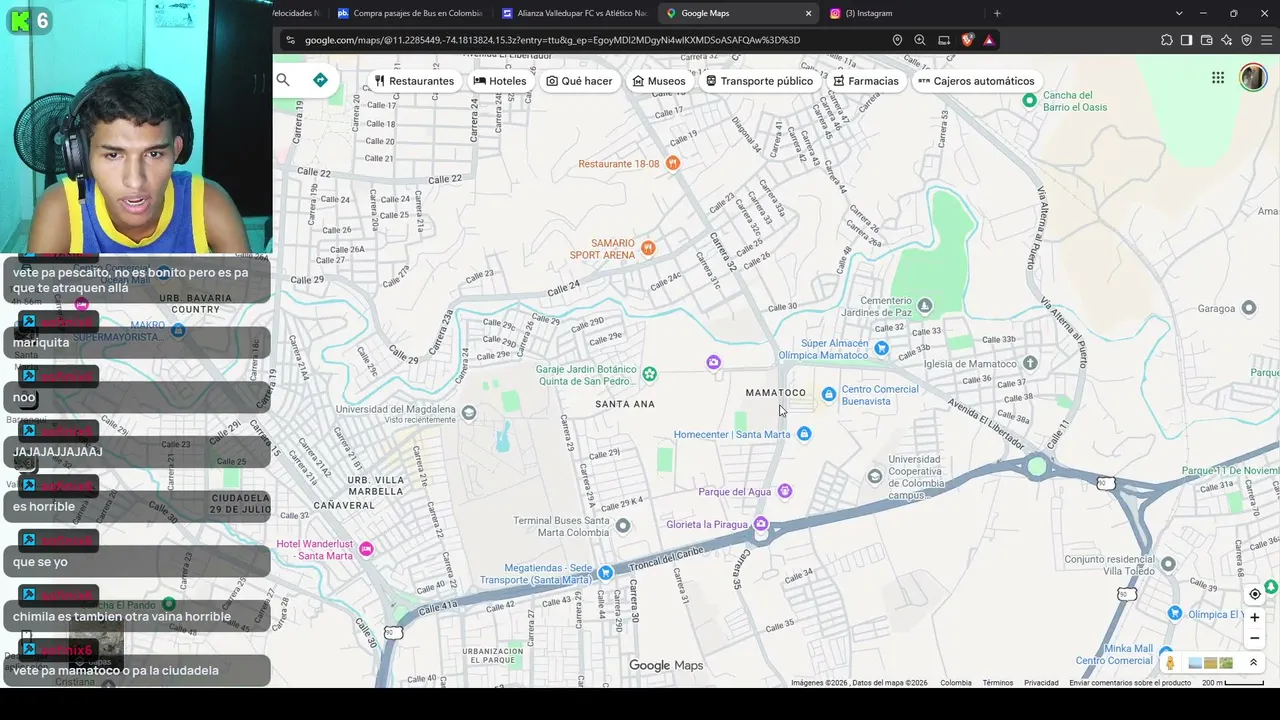The width and height of the screenshot is (1280, 720).
Task: Select Cementerio Jardines de Paz pin
Action: (x=925, y=306)
